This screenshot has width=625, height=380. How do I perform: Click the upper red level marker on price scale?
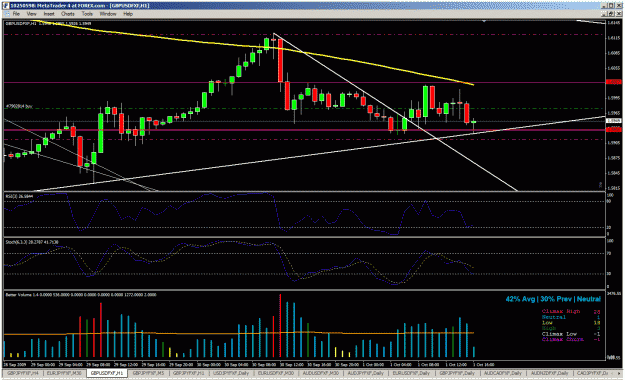613,82
